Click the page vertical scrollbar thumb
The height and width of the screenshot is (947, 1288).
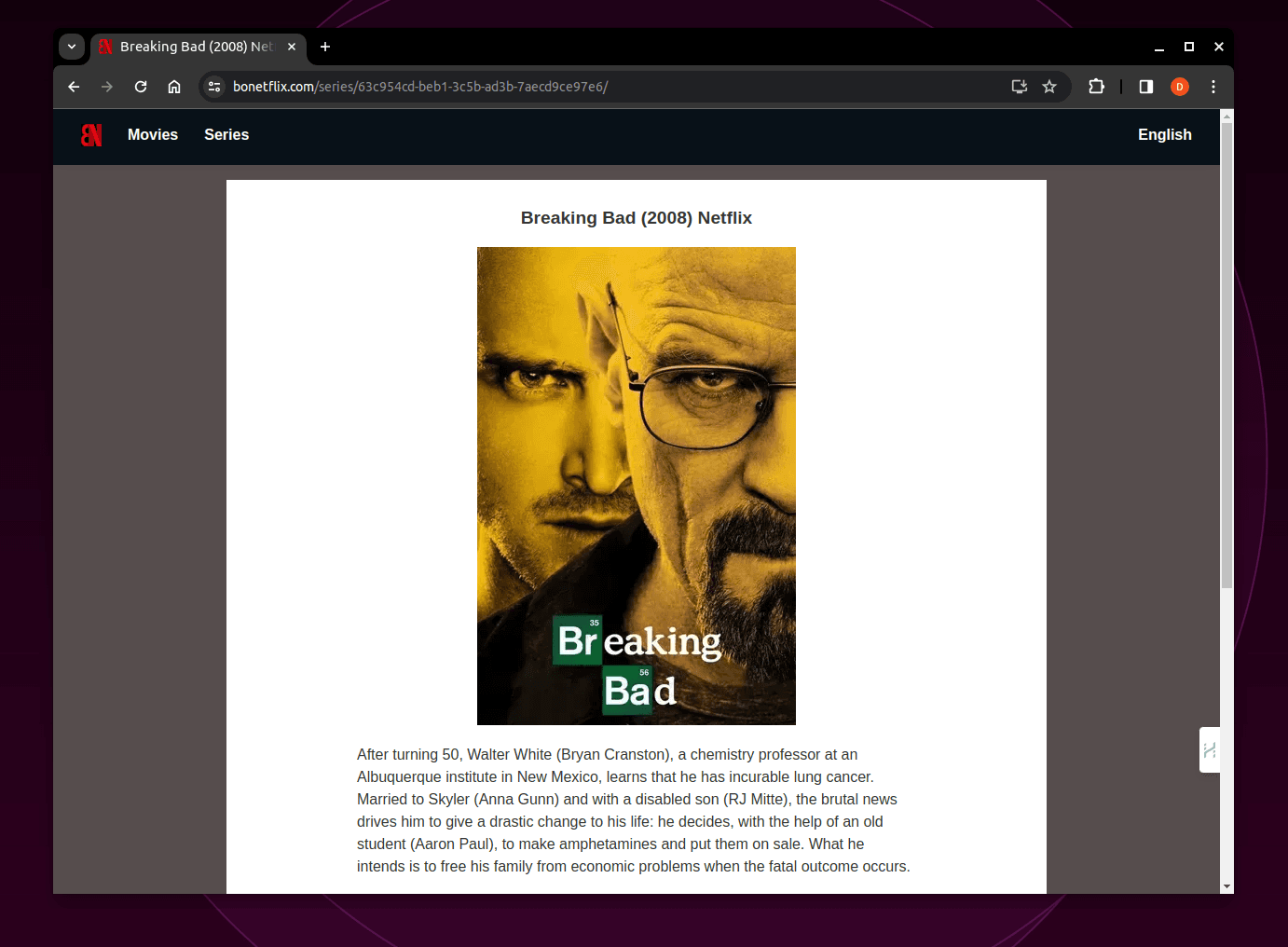(1226, 354)
